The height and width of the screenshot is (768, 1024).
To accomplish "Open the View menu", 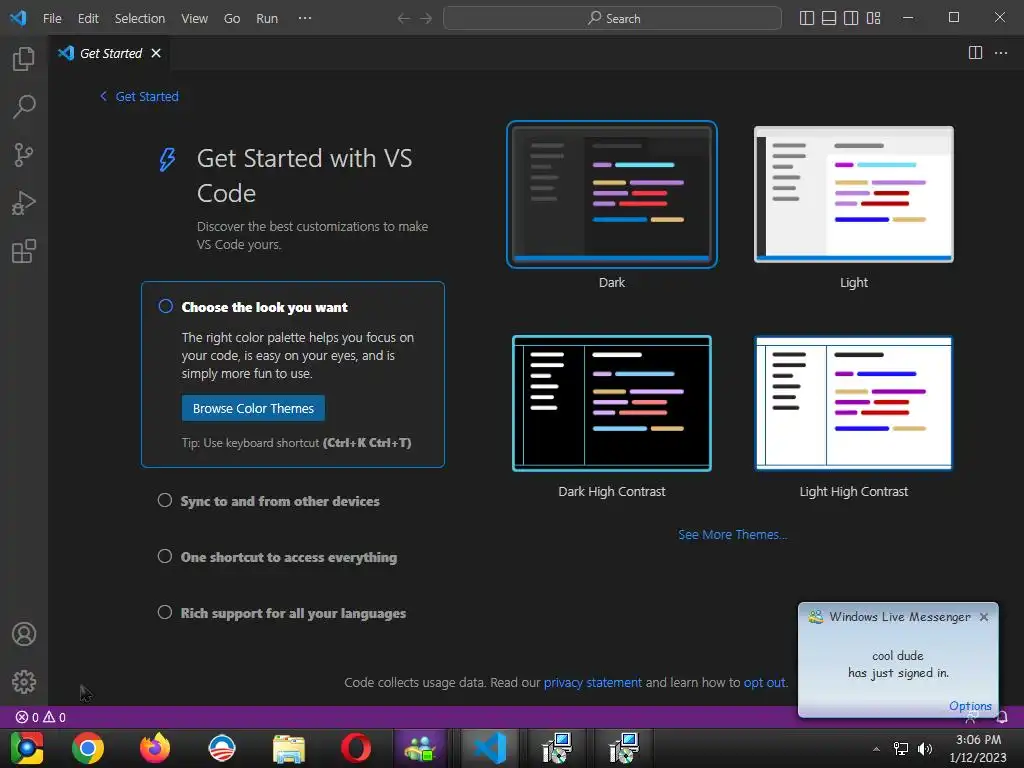I will tap(195, 18).
